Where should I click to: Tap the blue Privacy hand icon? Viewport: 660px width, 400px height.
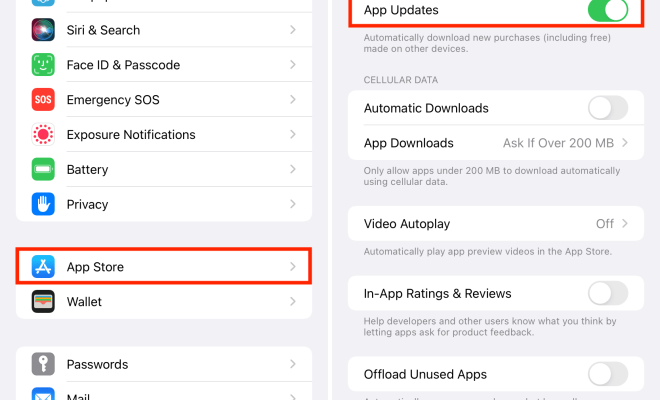[x=43, y=204]
